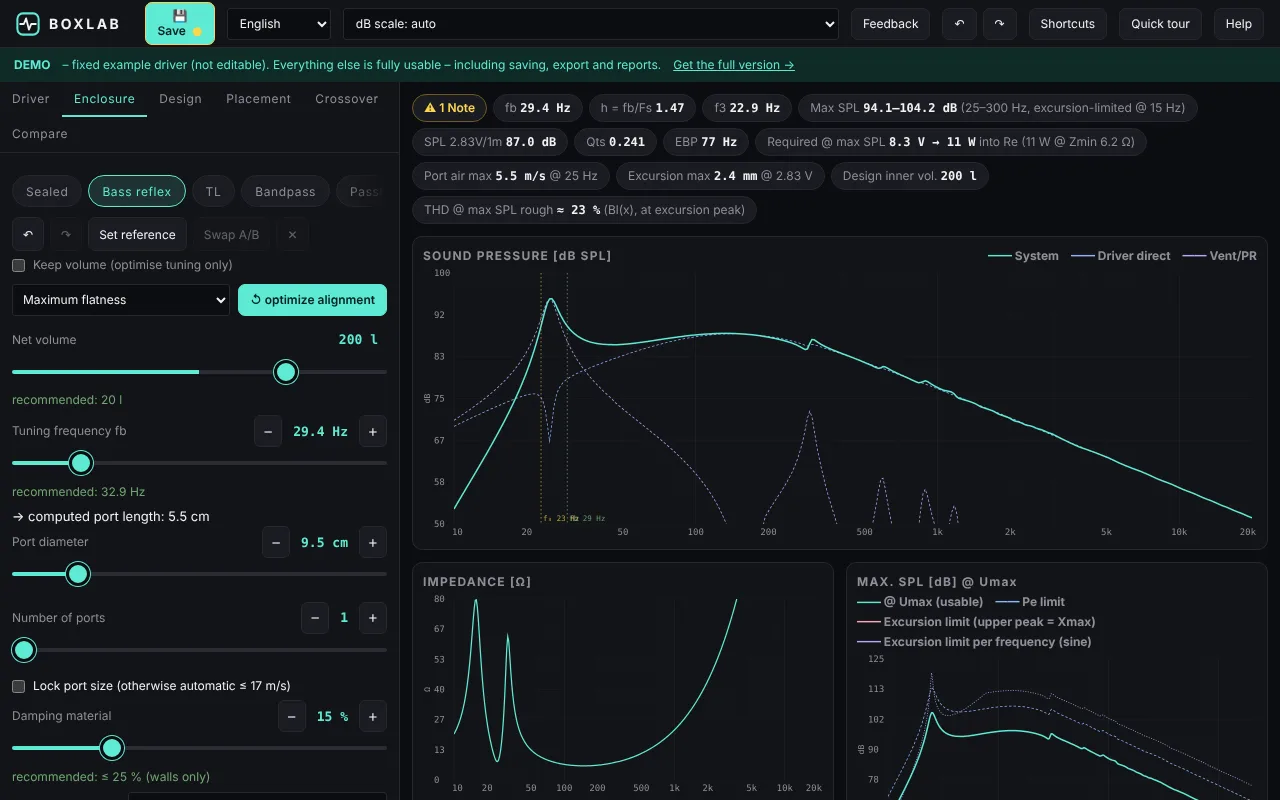Increase damping material percentage
This screenshot has height=800, width=1280.
pos(373,717)
